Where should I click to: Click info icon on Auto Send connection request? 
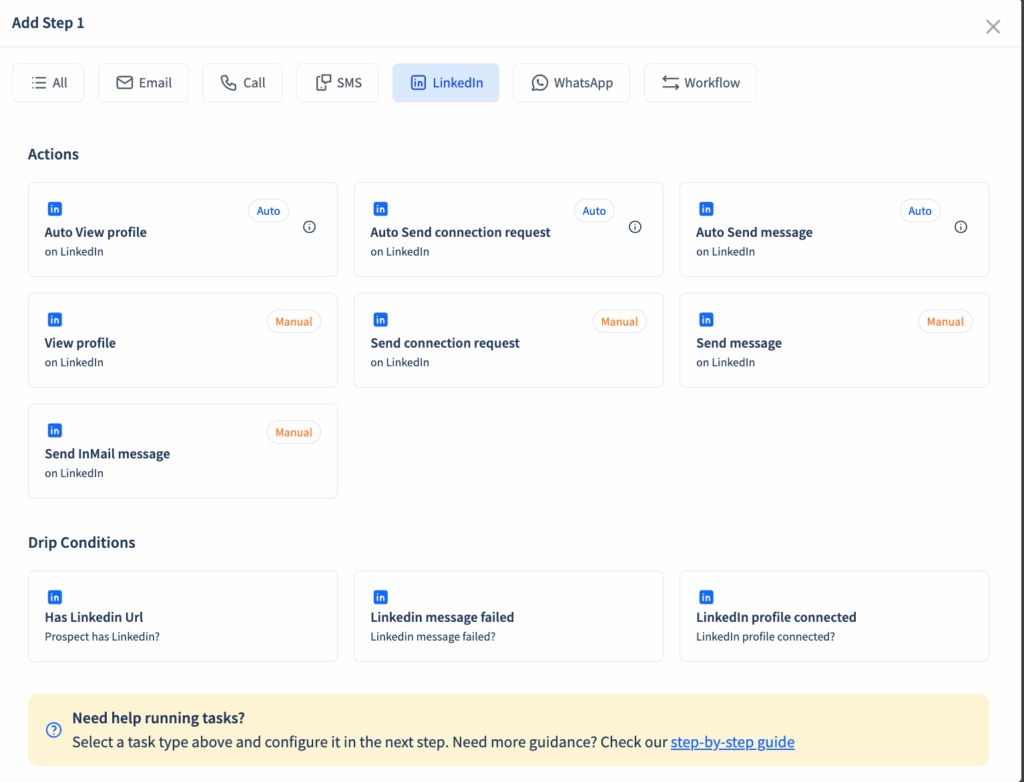635,227
